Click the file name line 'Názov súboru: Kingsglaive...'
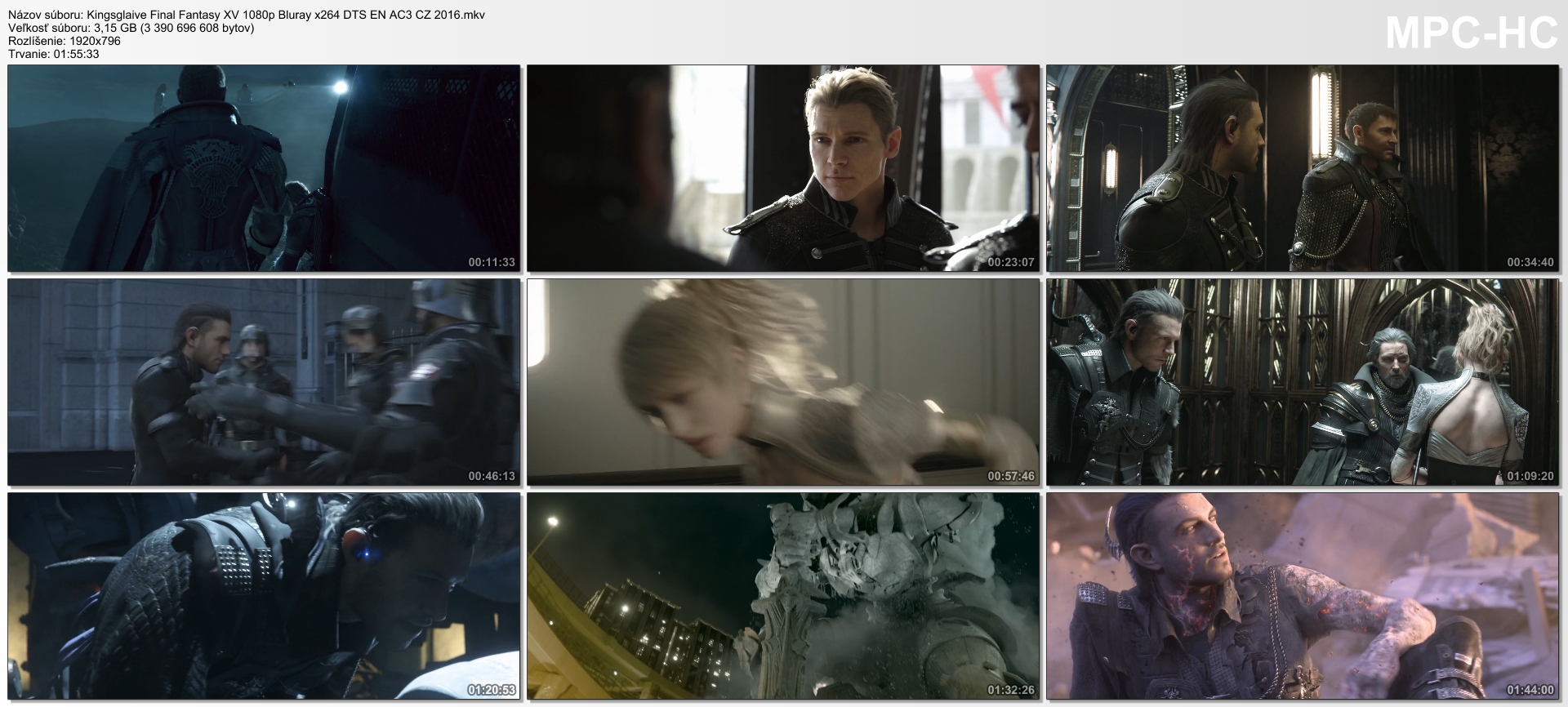 click(x=247, y=15)
